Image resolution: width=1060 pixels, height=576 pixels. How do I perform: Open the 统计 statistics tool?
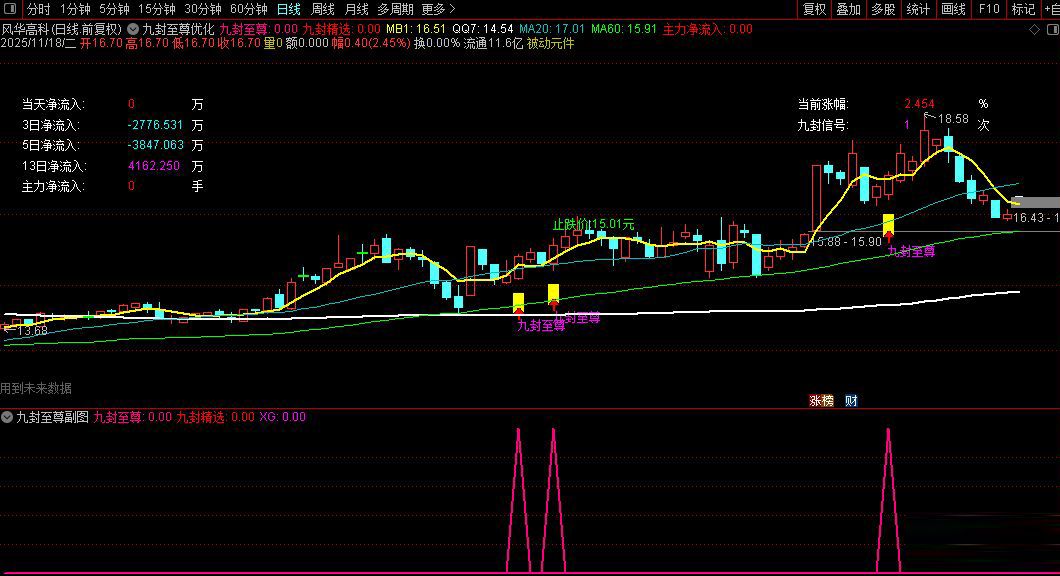click(x=917, y=9)
